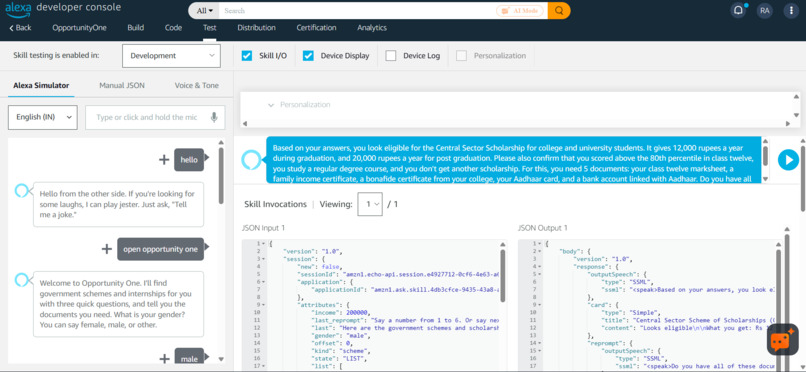Select the Alexa Simulator tab

pos(41,85)
